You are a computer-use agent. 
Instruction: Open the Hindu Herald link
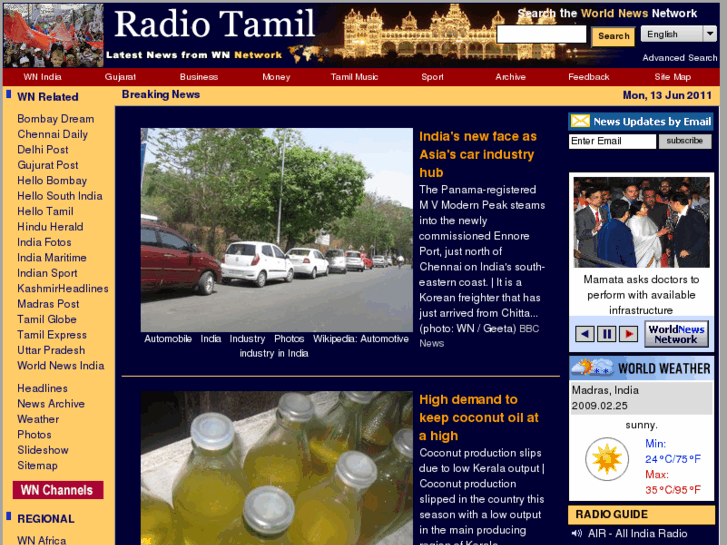click(50, 226)
